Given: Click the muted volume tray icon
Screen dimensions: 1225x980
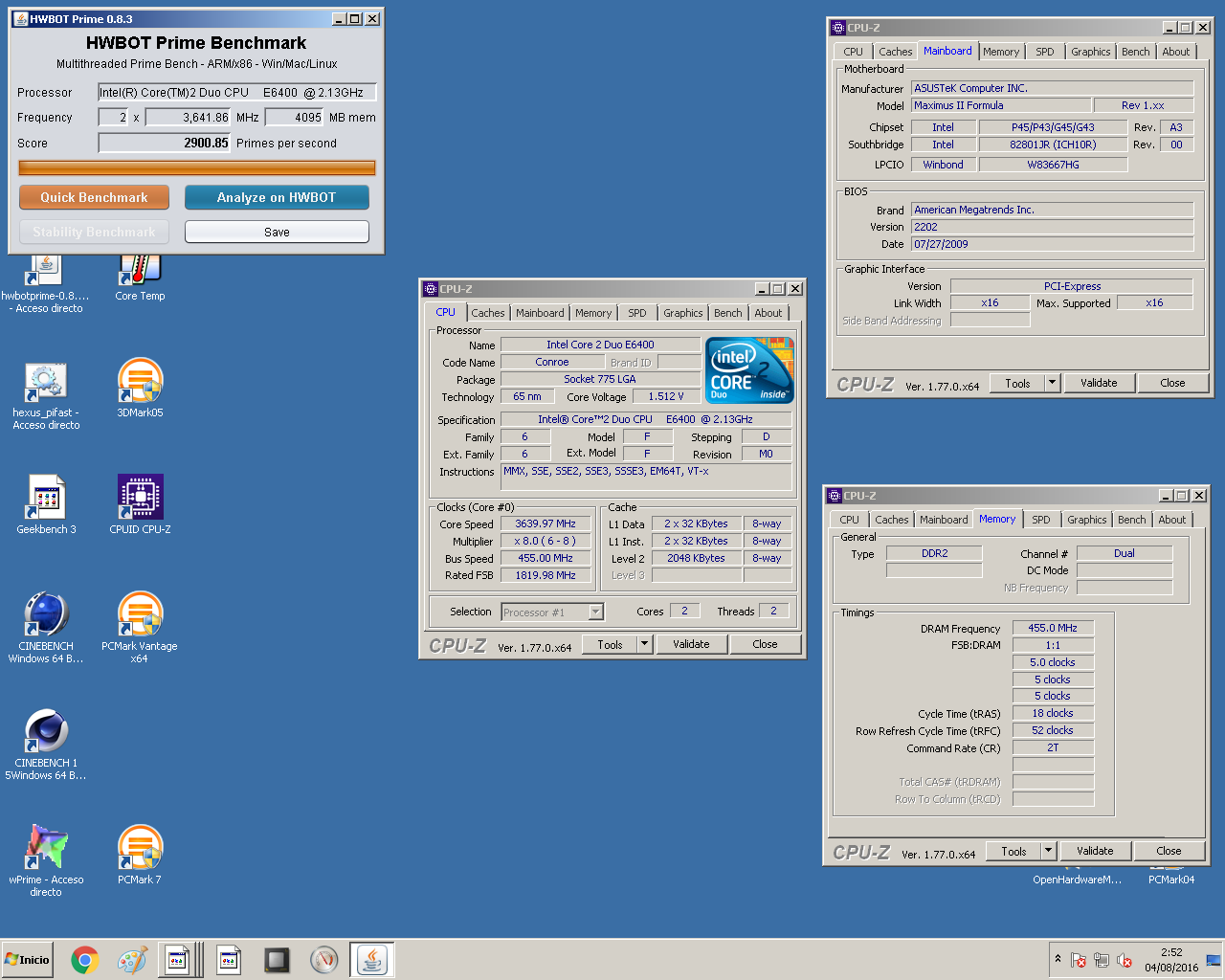Looking at the screenshot, I should [1125, 960].
